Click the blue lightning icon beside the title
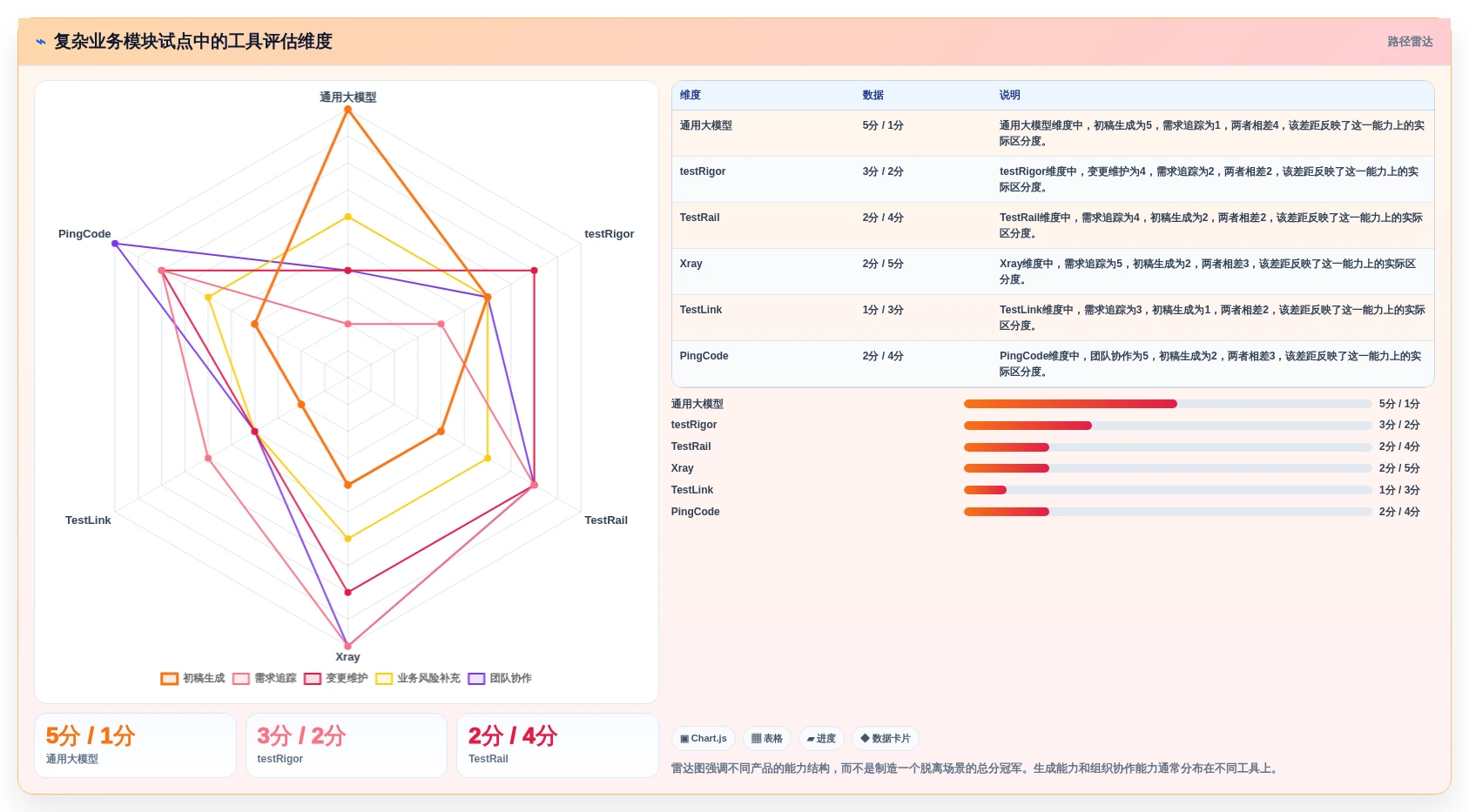This screenshot has height=812, width=1469. [41, 42]
